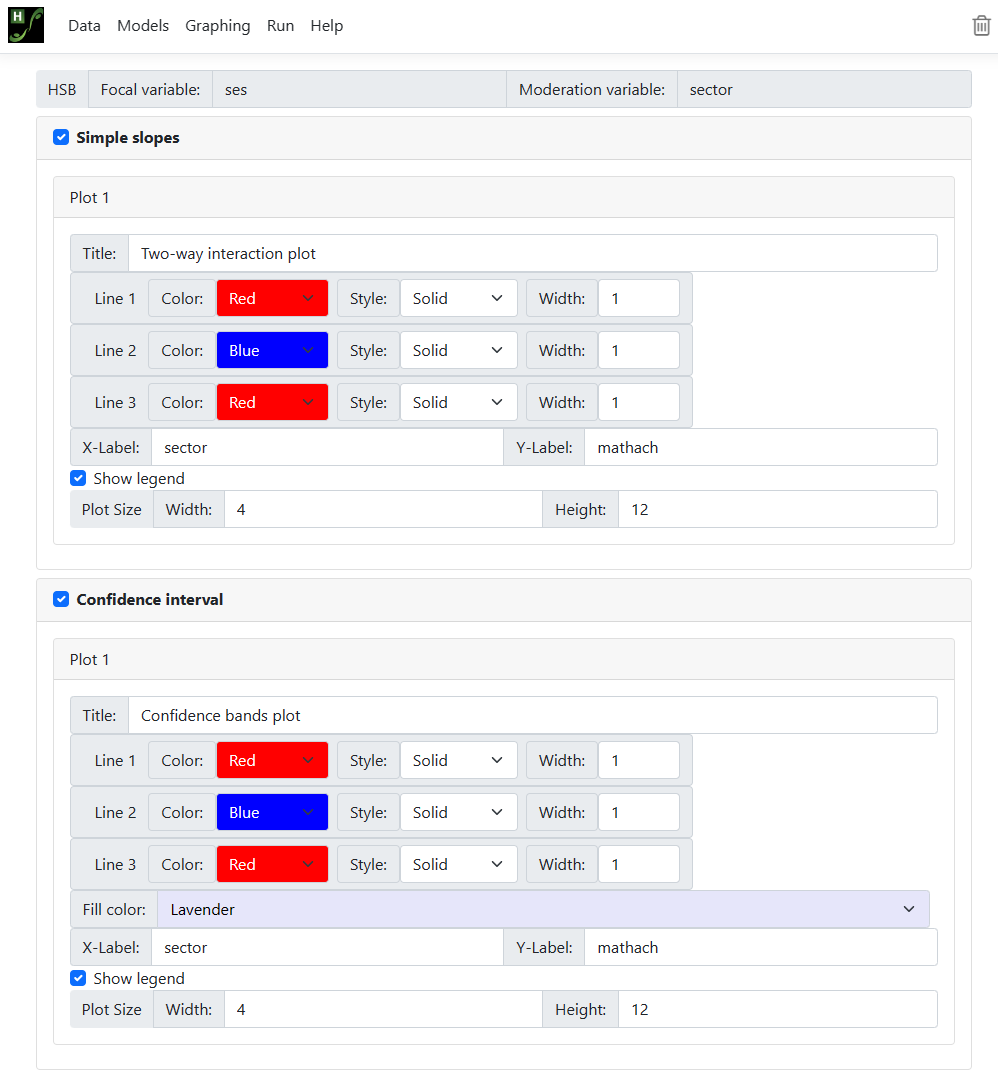Click the trash can delete icon
The image size is (998, 1092).
point(981,26)
